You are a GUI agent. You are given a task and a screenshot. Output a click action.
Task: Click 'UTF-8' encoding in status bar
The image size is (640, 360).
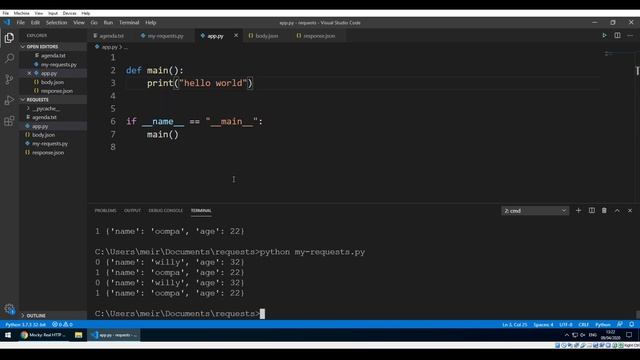566,324
